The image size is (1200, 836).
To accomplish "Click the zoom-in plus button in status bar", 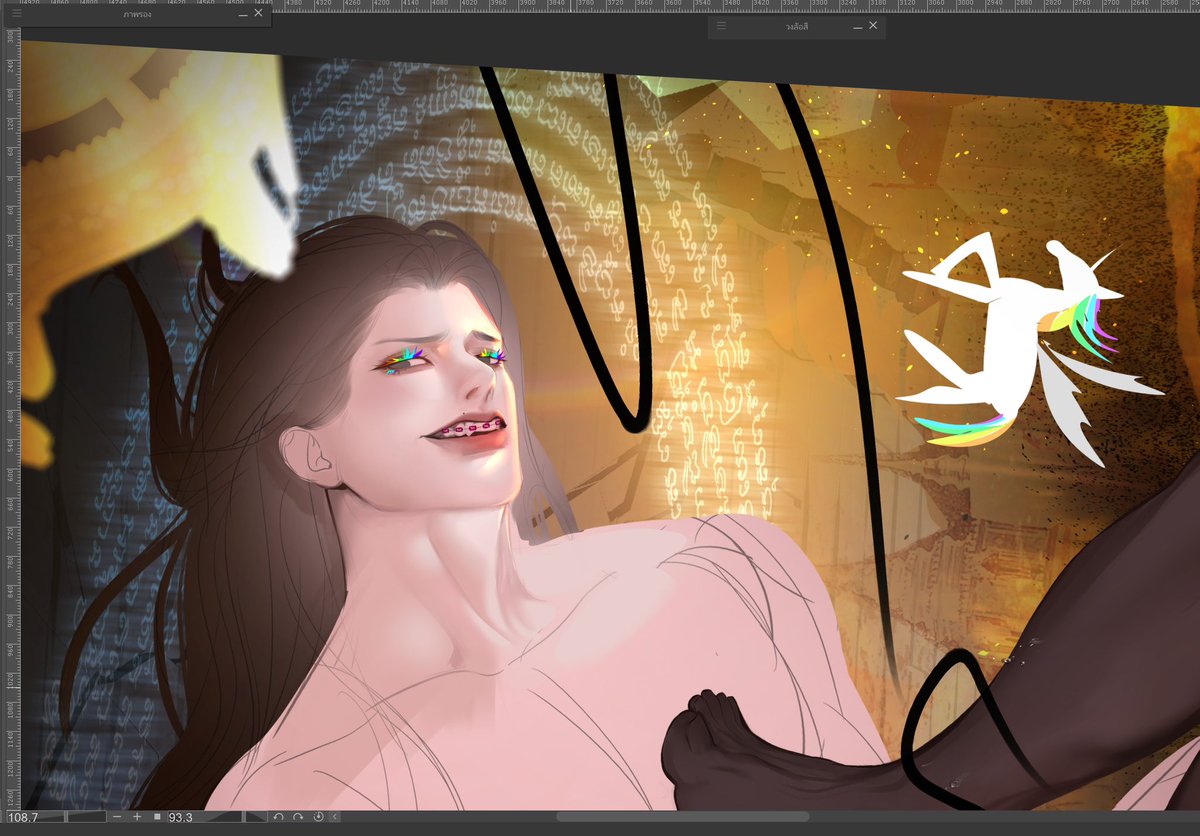I will (x=137, y=817).
